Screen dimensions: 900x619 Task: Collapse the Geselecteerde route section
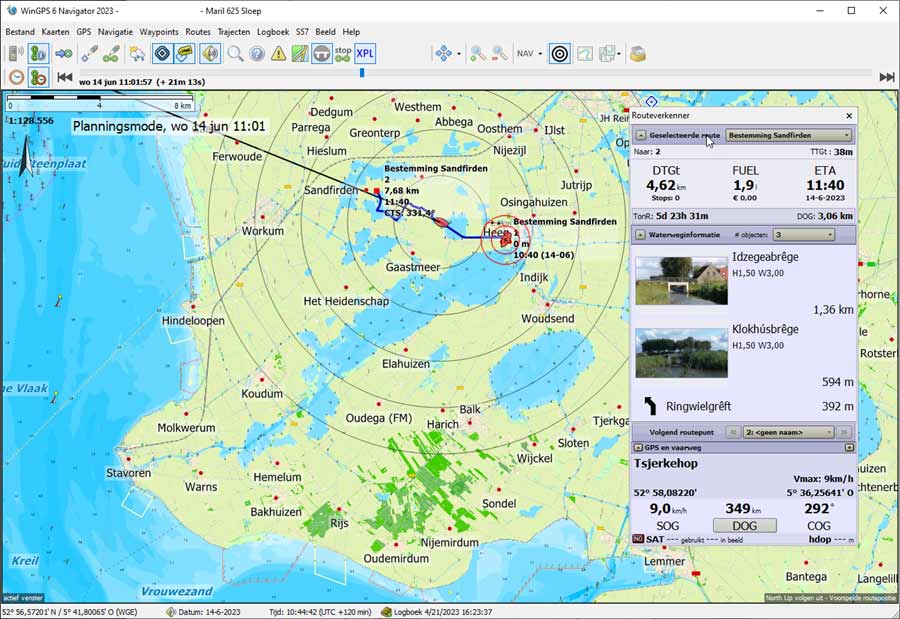641,136
